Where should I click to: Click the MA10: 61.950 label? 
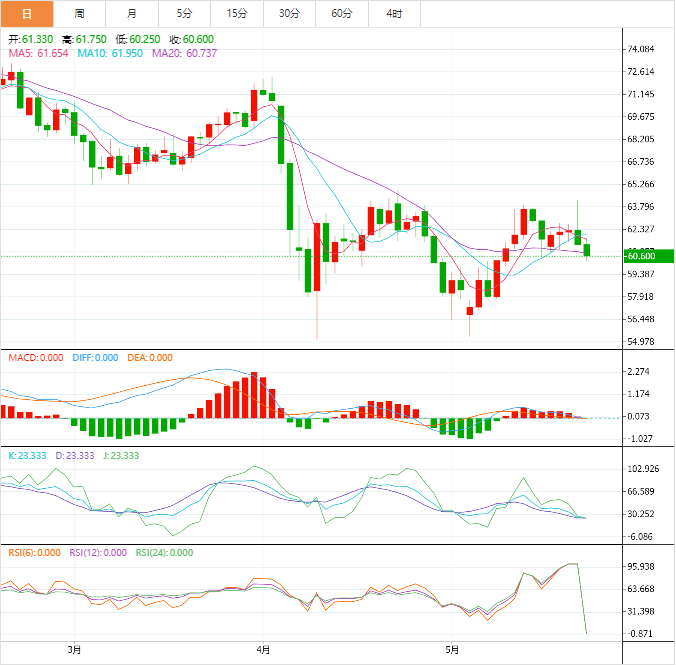110,53
